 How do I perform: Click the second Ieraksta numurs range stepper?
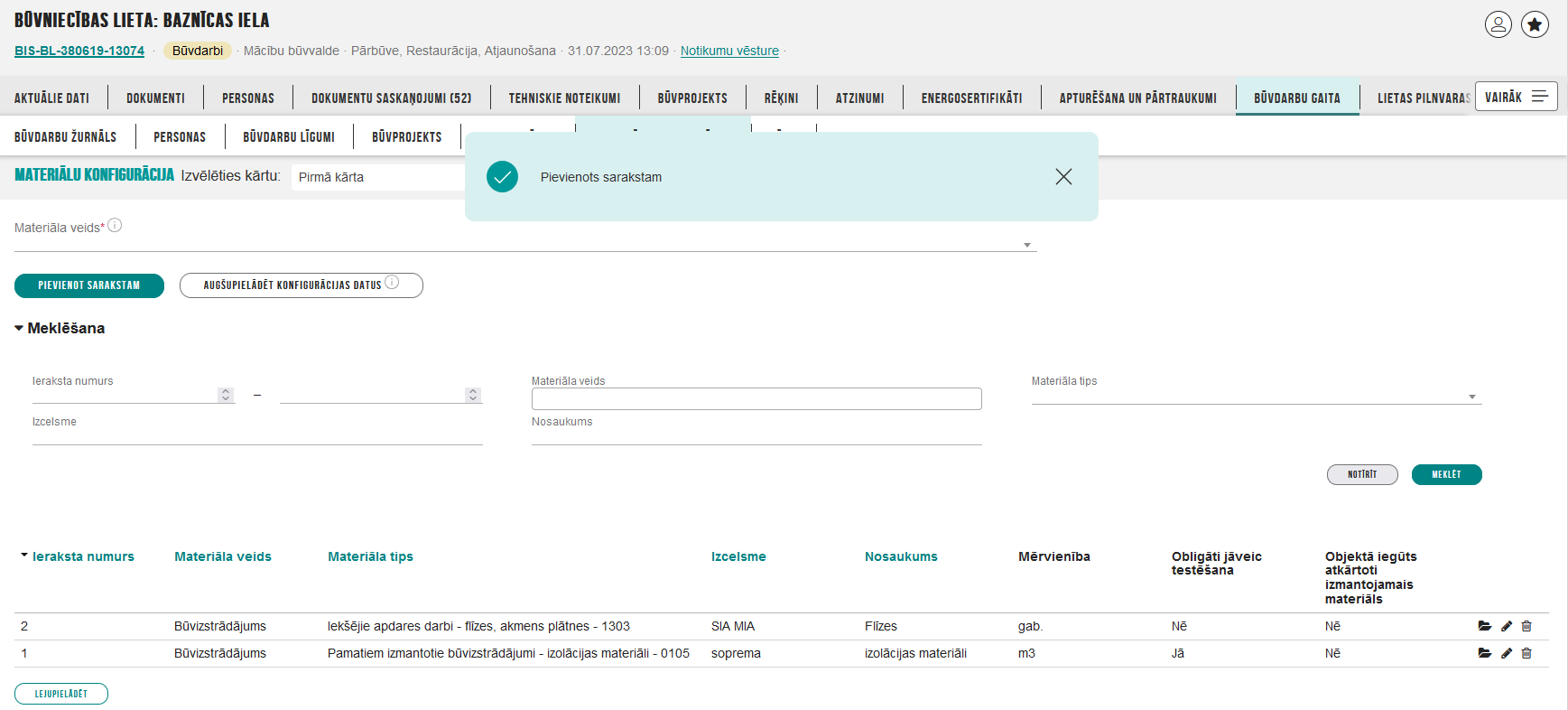(x=473, y=395)
